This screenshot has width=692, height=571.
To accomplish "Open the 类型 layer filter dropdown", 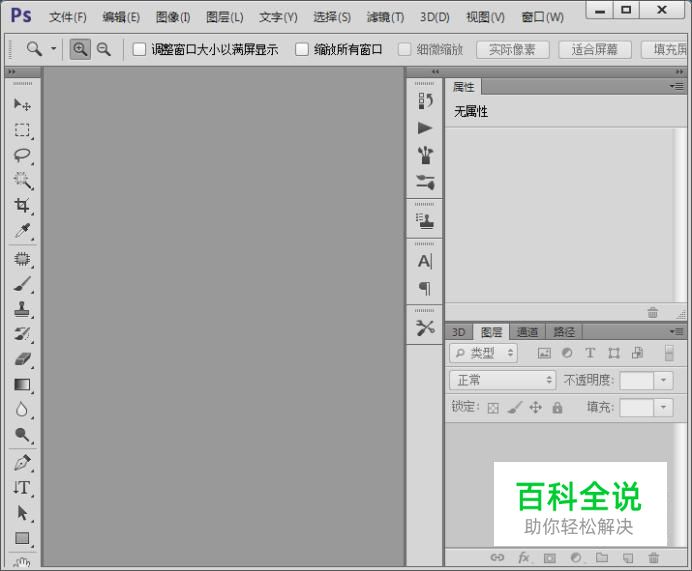I will tap(483, 353).
